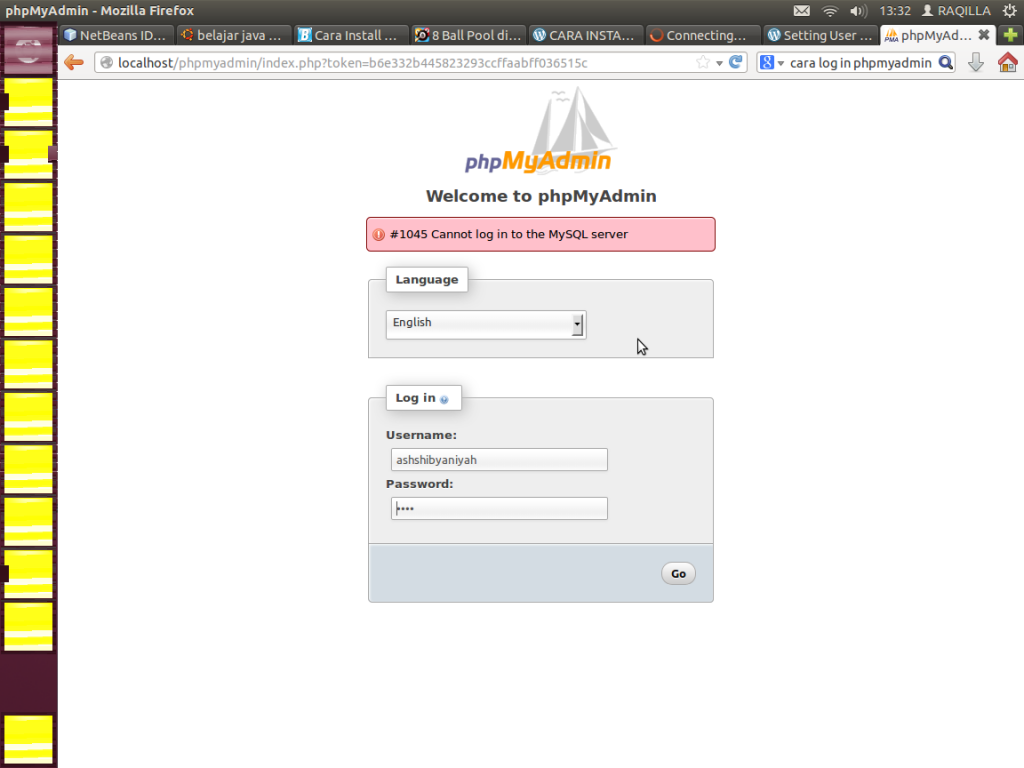Open the RAQILLA user menu
Image resolution: width=1024 pixels, height=768 pixels.
tap(956, 10)
